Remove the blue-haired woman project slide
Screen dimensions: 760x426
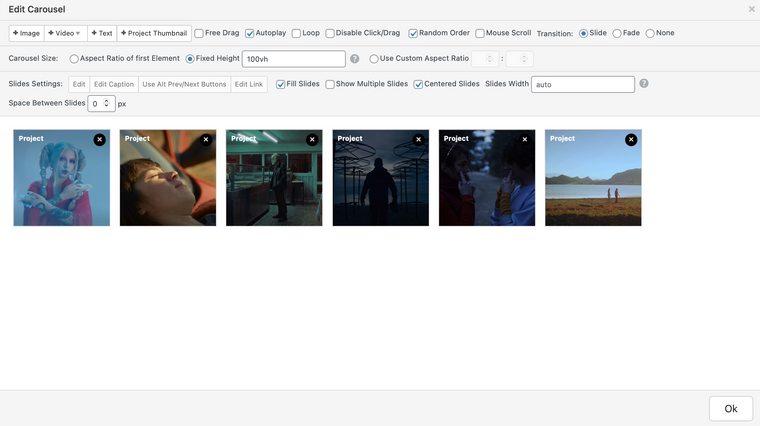point(99,140)
